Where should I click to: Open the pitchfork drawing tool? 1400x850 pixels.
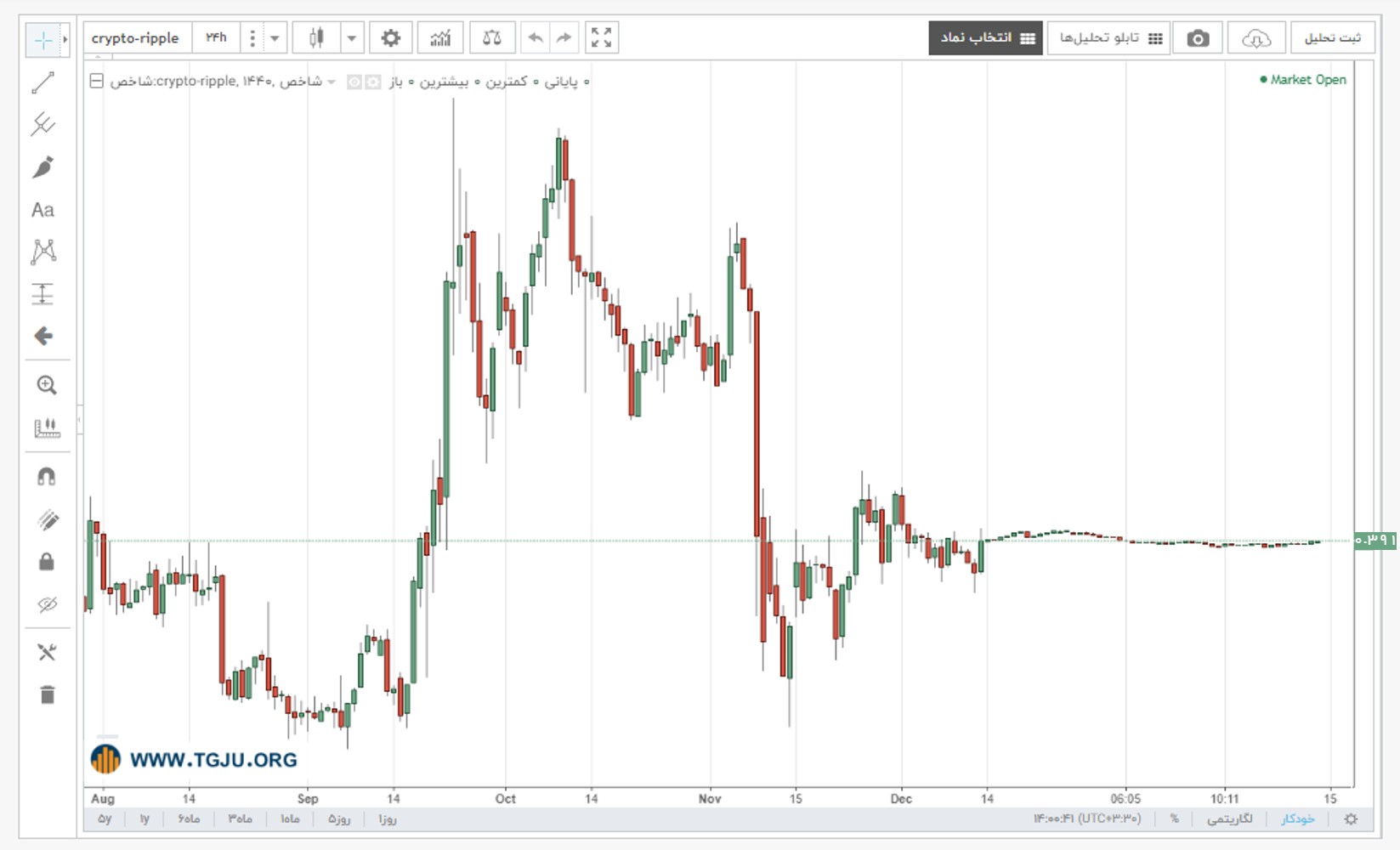click(x=43, y=125)
